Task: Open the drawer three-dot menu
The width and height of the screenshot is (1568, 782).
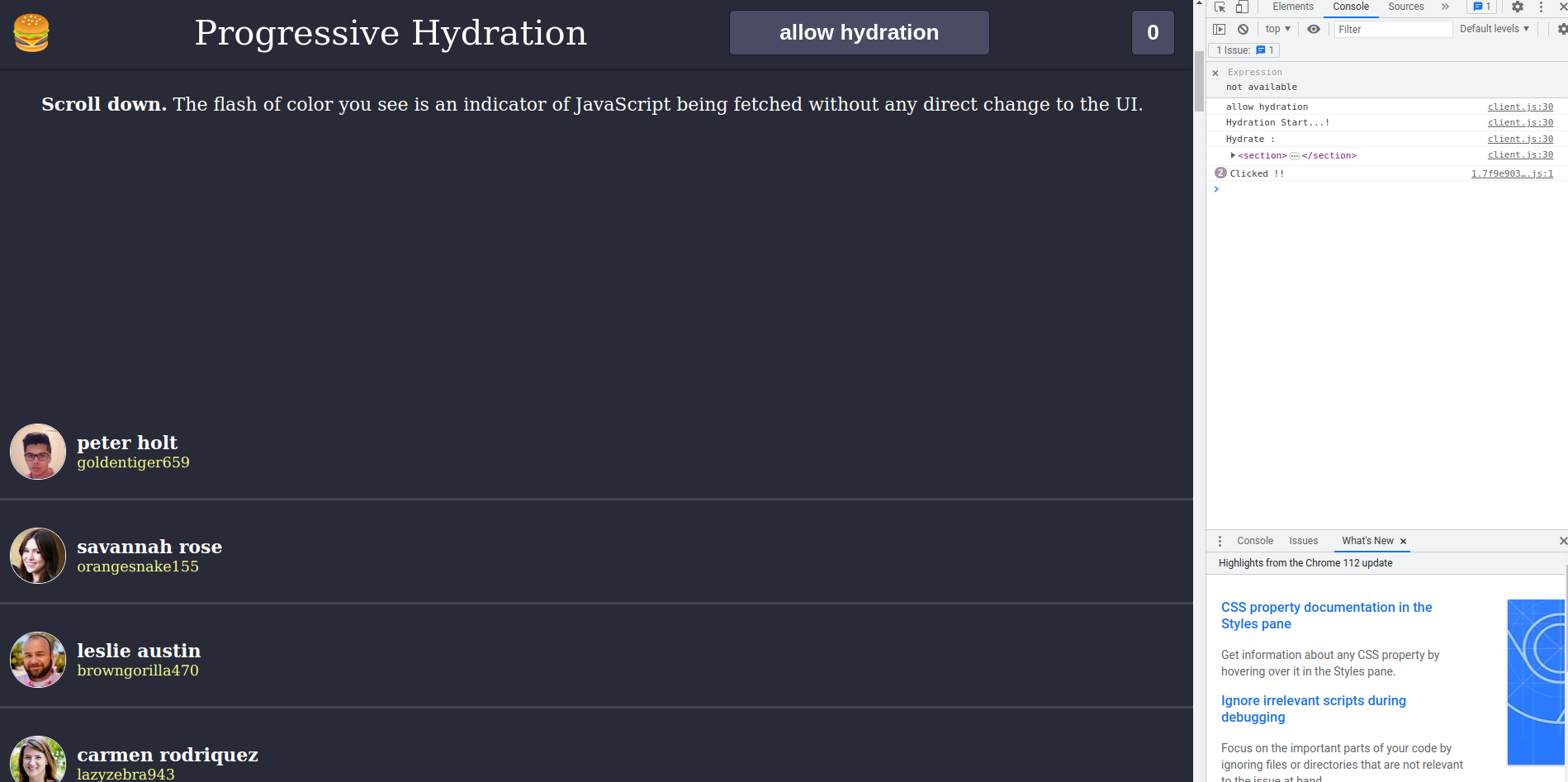Action: point(1220,541)
